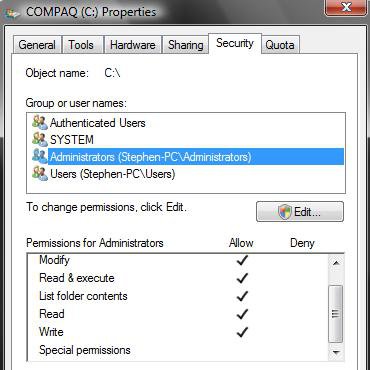This screenshot has height=370, width=370.
Task: Select the Quota tab
Action: pos(280,45)
